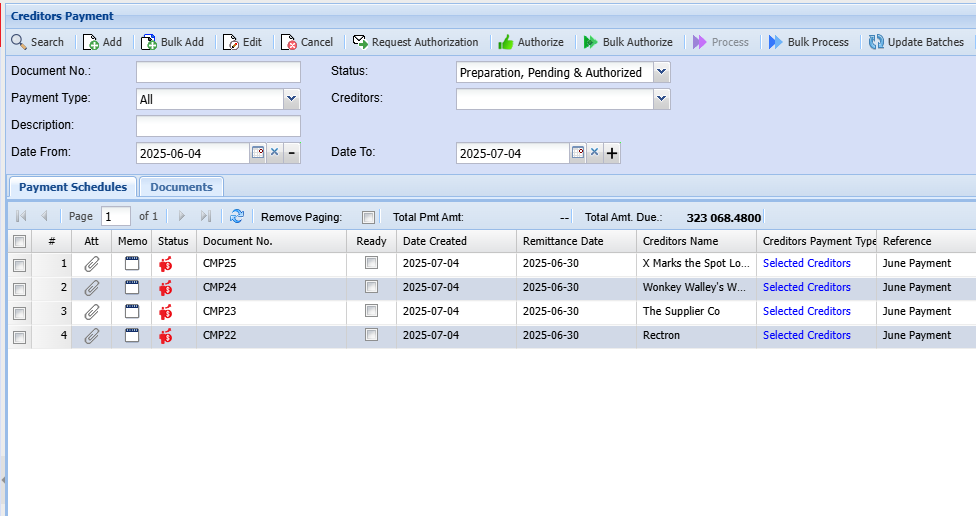Screen dimensions: 976x516
Task: Click the refresh icon in paging bar
Action: 237,216
